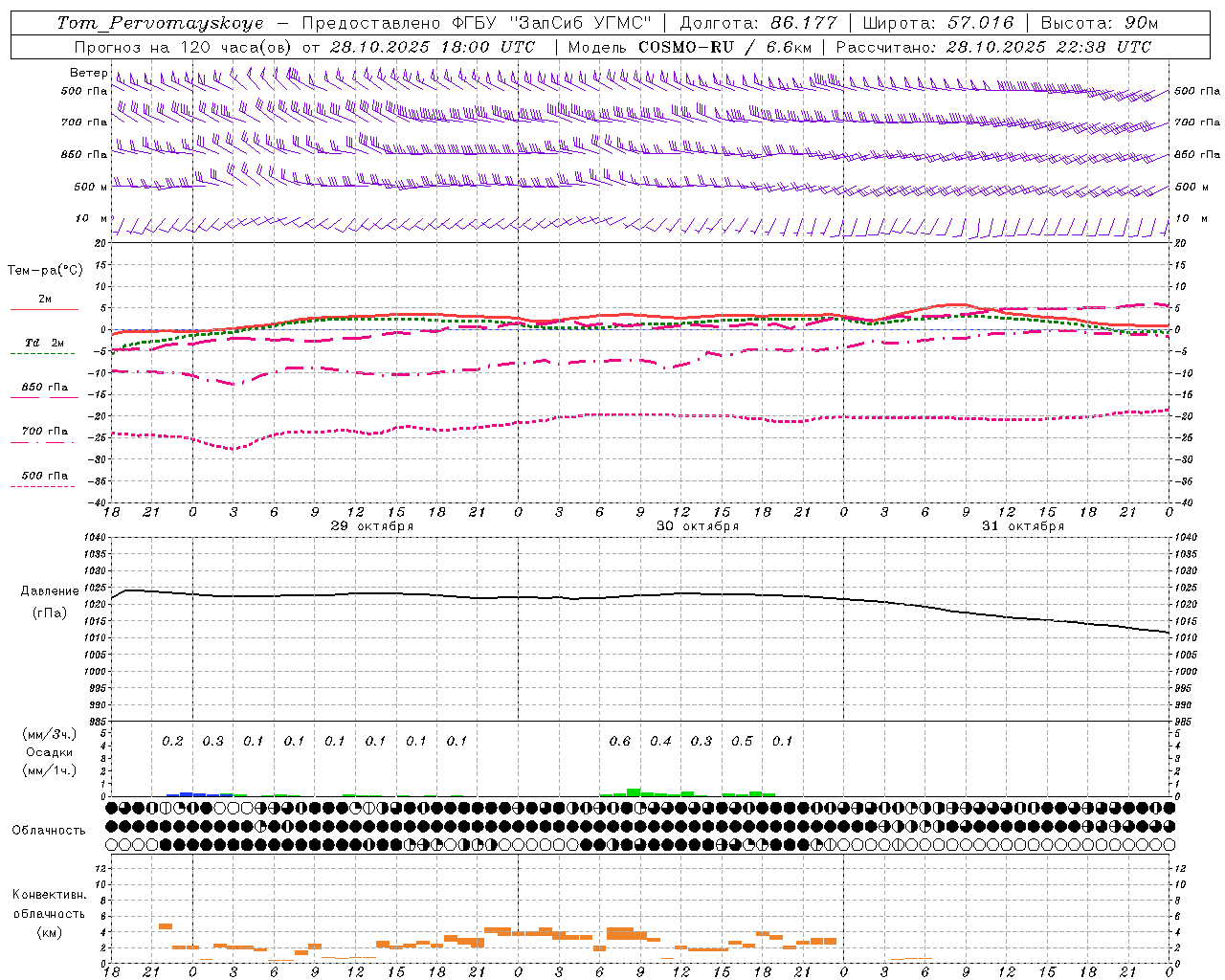Click the 0.4 precipitation value
Screen dimensions: 1225x980
(x=661, y=742)
